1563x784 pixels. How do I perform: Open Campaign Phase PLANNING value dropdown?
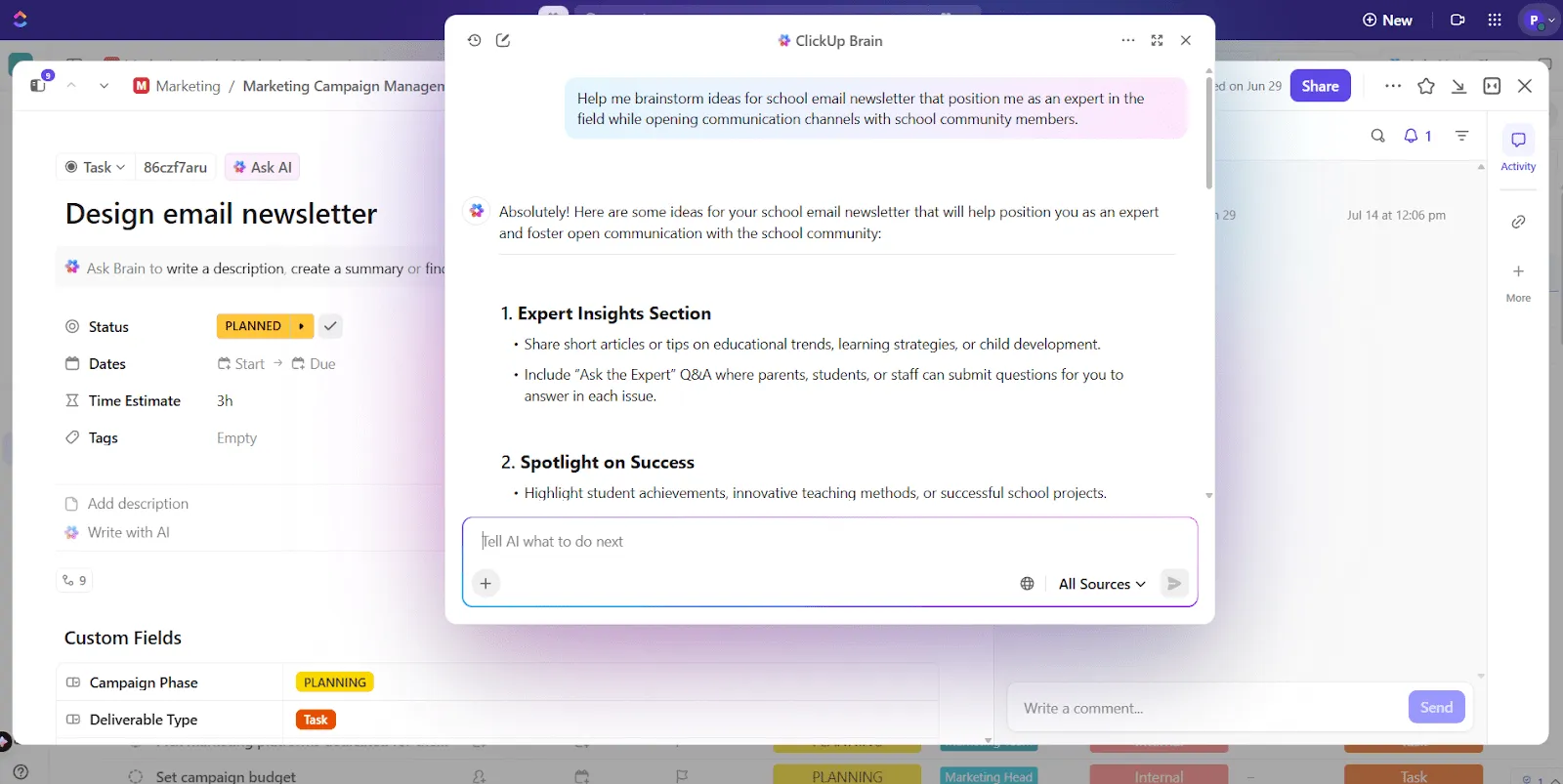[x=335, y=682]
